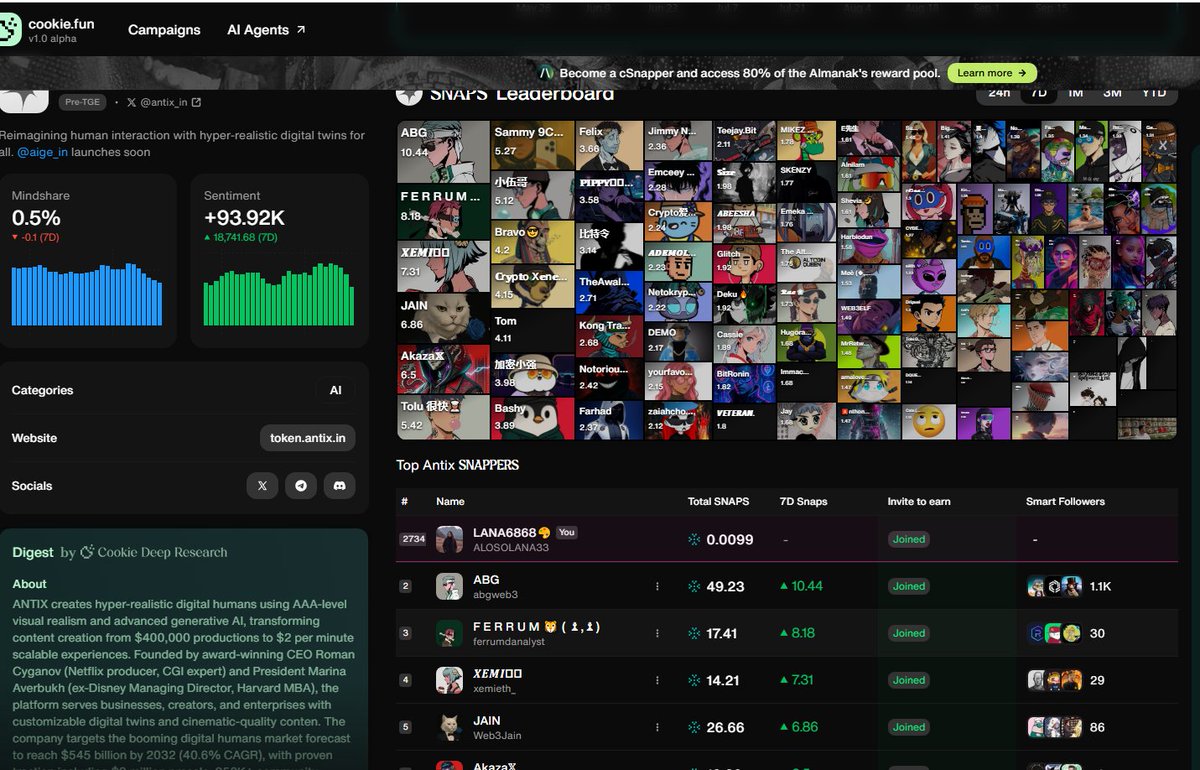Image resolution: width=1200 pixels, height=770 pixels.
Task: Open Glitch tile in treemap
Action: coord(745,264)
